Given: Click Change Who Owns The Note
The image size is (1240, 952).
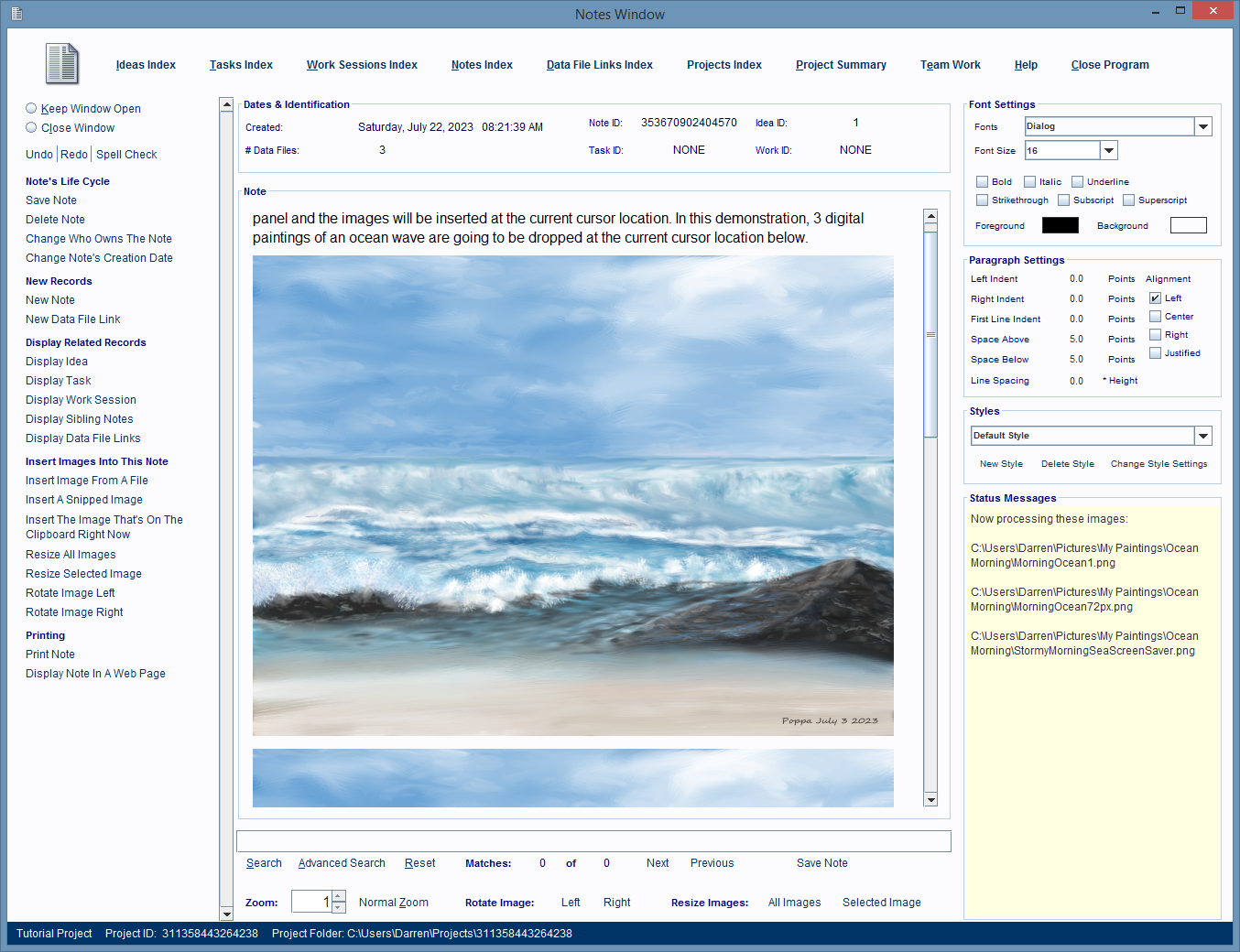Looking at the screenshot, I should point(99,239).
